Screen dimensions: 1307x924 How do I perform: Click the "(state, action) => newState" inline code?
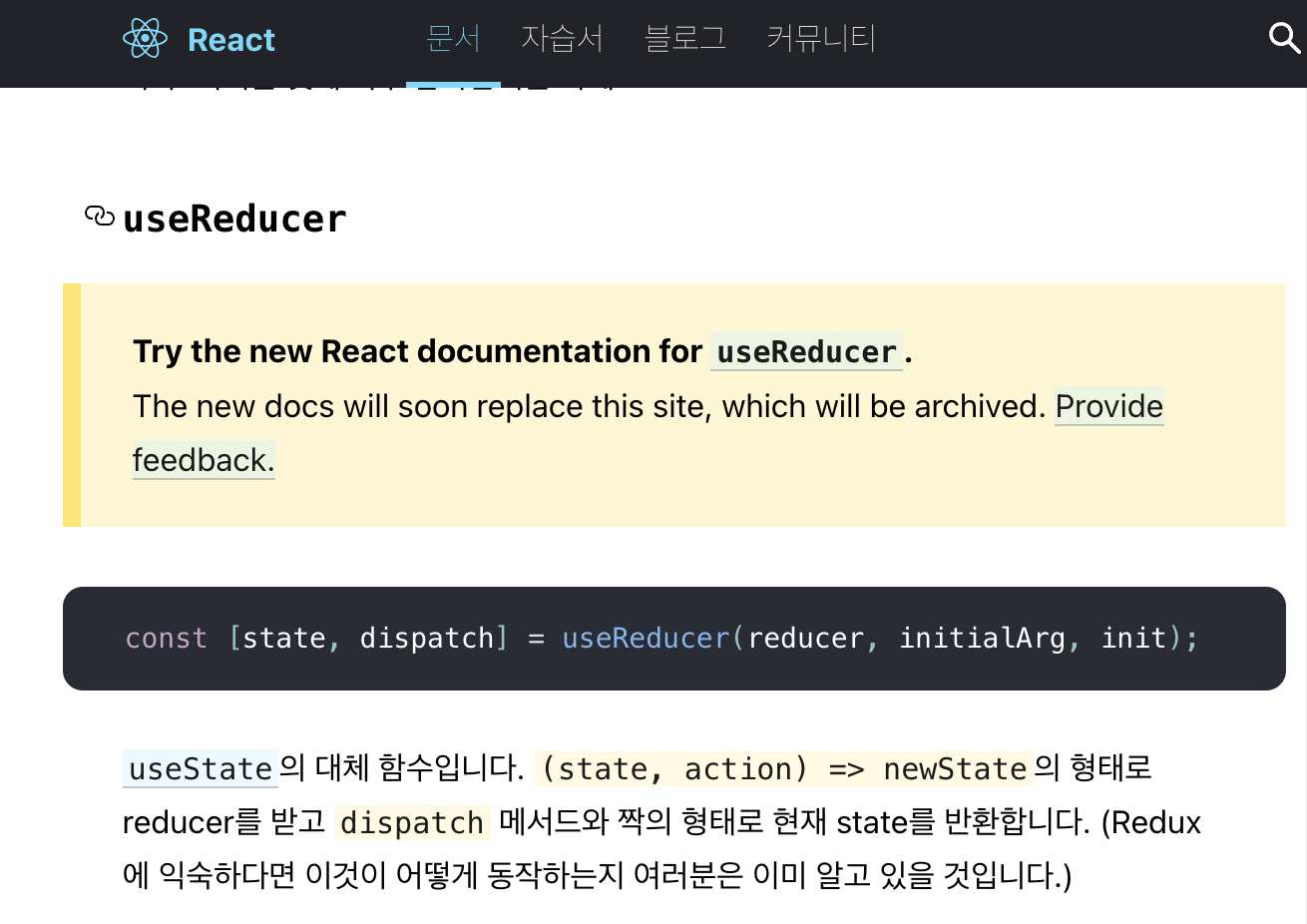[783, 768]
